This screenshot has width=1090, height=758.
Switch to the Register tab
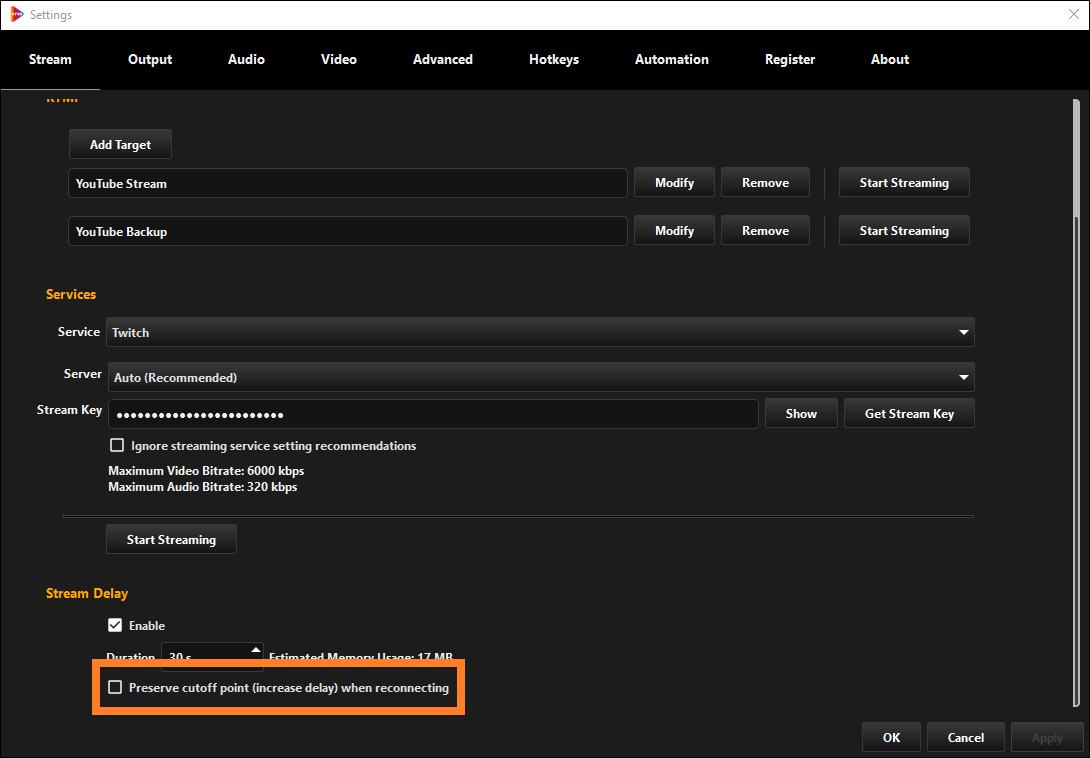pyautogui.click(x=790, y=60)
